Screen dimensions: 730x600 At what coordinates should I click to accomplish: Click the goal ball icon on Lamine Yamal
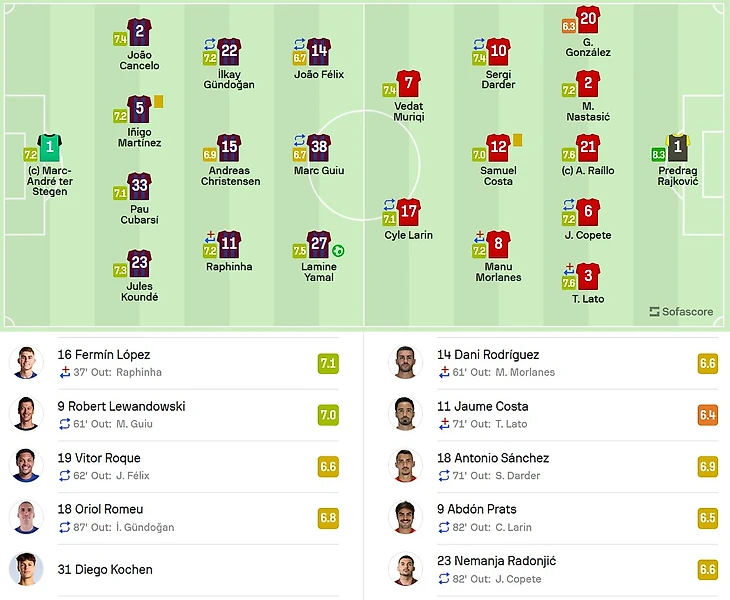[x=339, y=251]
